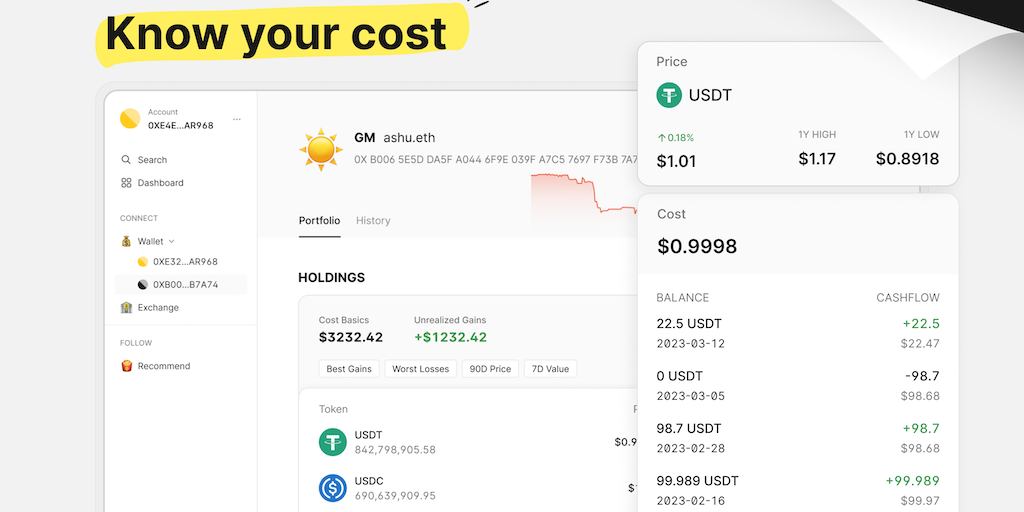The height and width of the screenshot is (512, 1024).
Task: Click the Search magnifier icon
Action: pos(126,160)
